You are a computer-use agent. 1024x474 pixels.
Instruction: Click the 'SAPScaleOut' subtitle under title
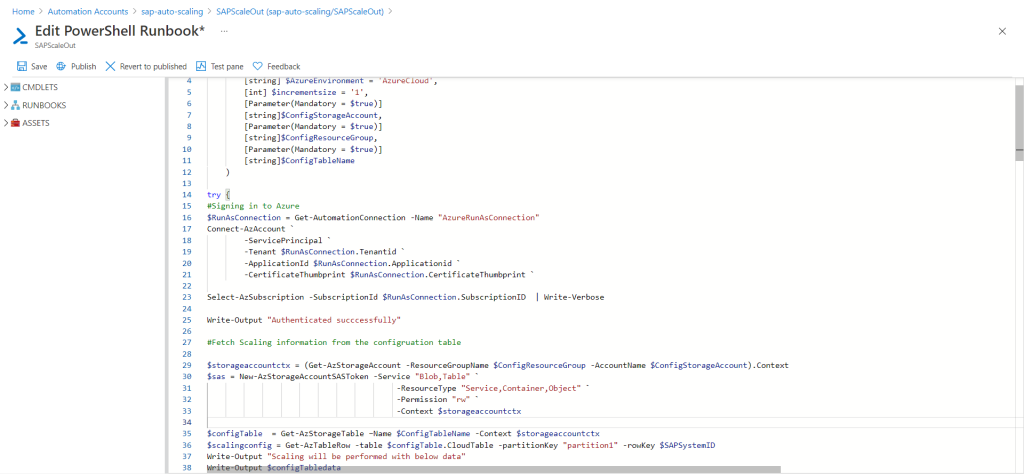55,47
